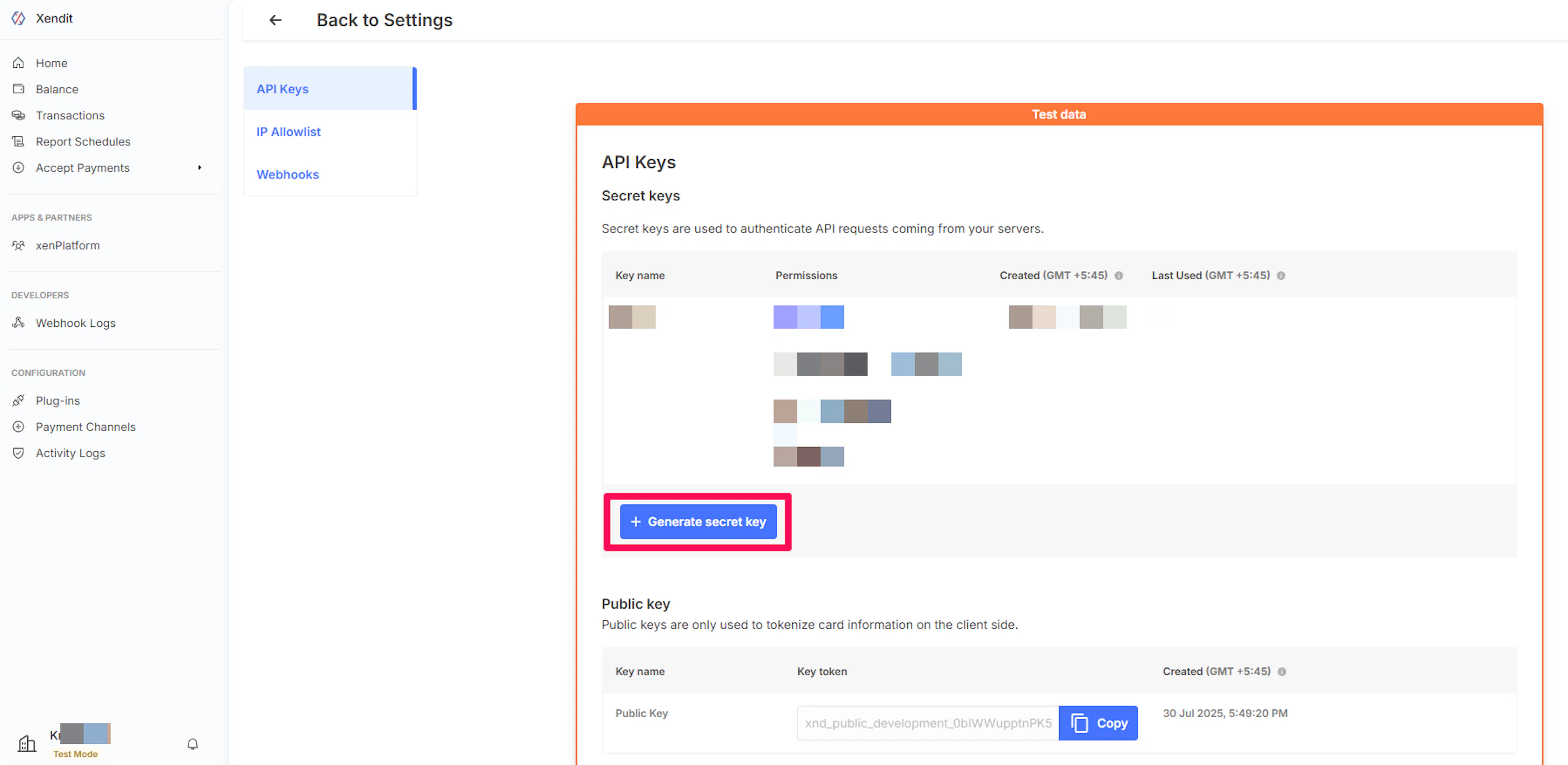Open Webhook Logs in sidebar
1568x765 pixels.
75,323
